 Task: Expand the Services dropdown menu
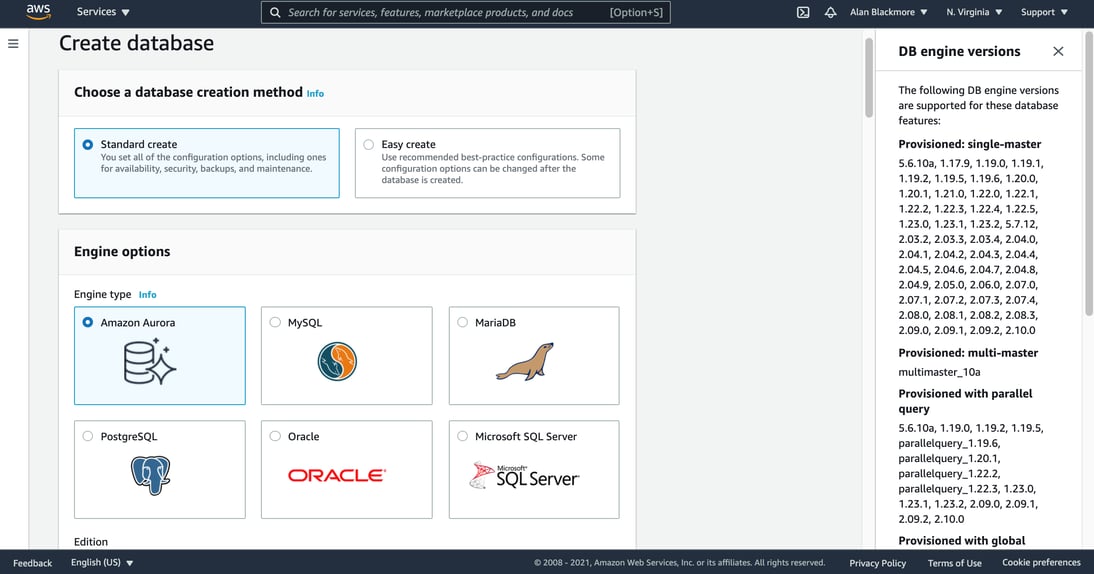click(x=103, y=12)
